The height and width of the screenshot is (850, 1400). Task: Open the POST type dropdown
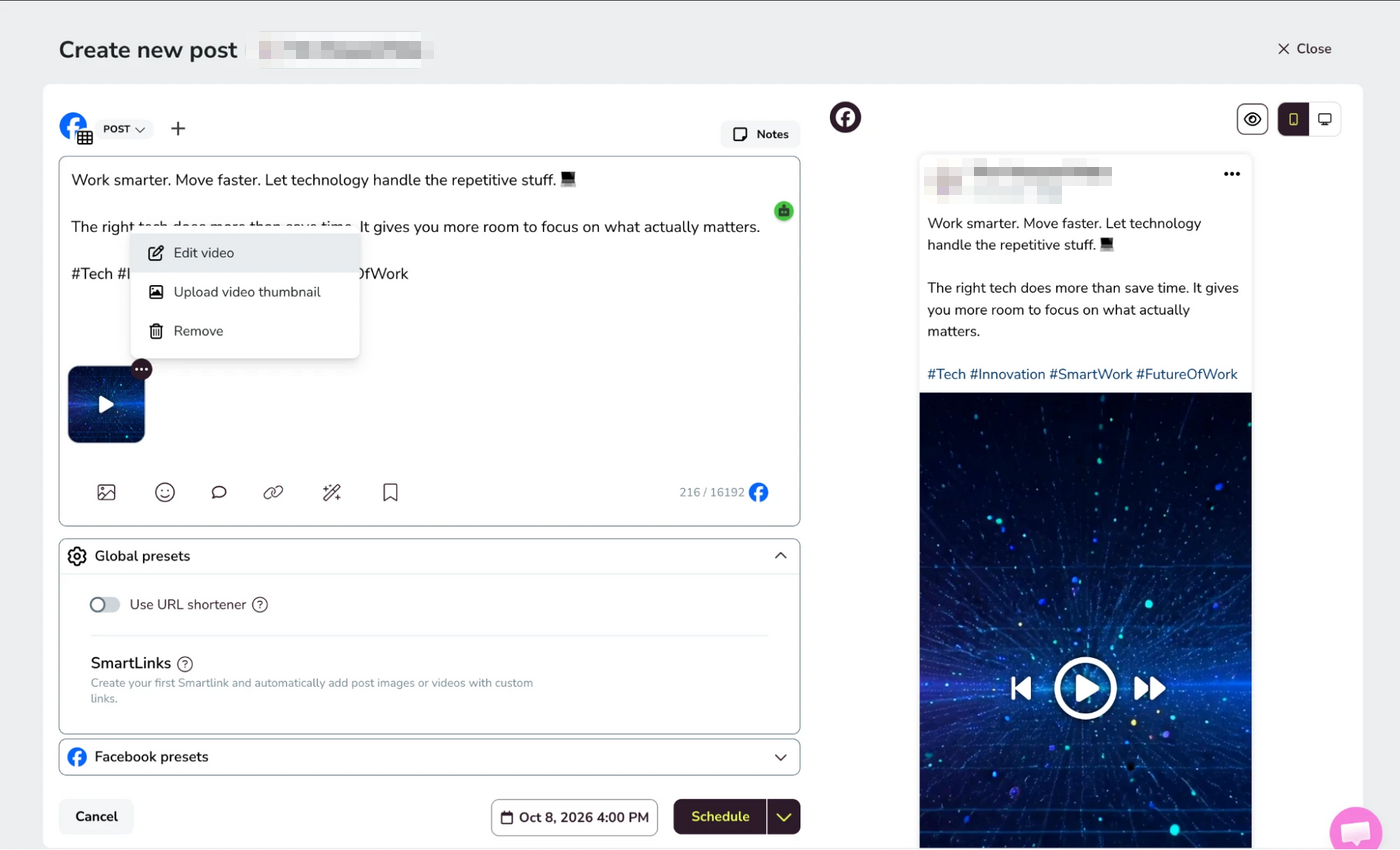125,129
